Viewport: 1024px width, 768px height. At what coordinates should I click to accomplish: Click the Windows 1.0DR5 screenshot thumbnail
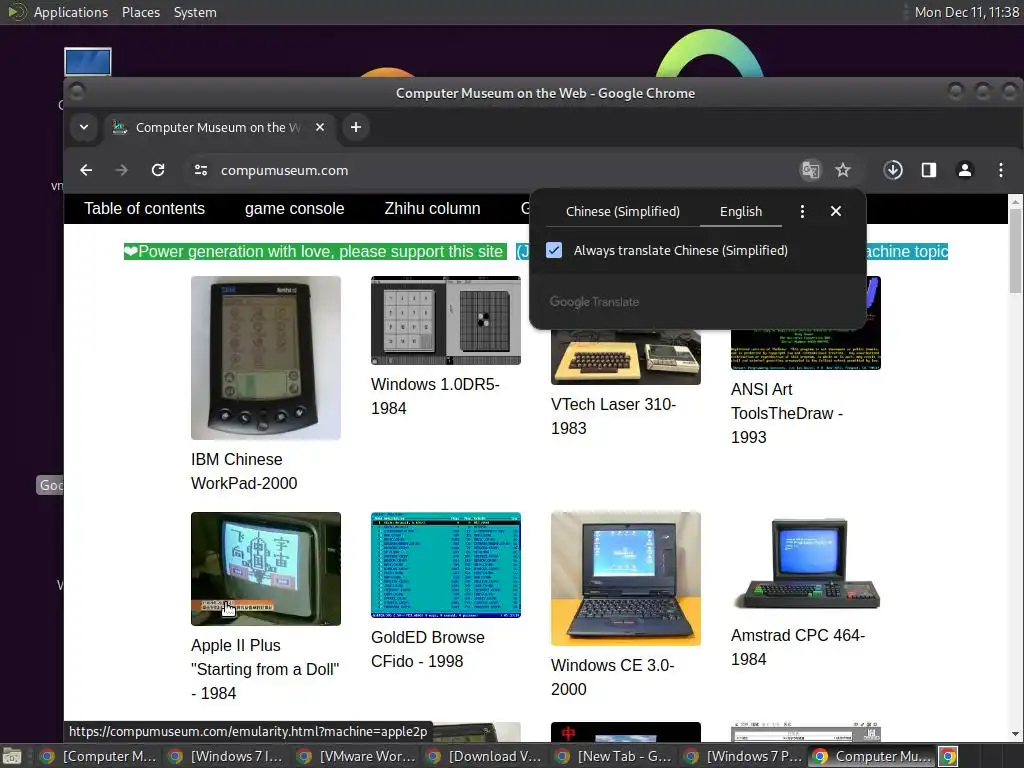tap(445, 320)
